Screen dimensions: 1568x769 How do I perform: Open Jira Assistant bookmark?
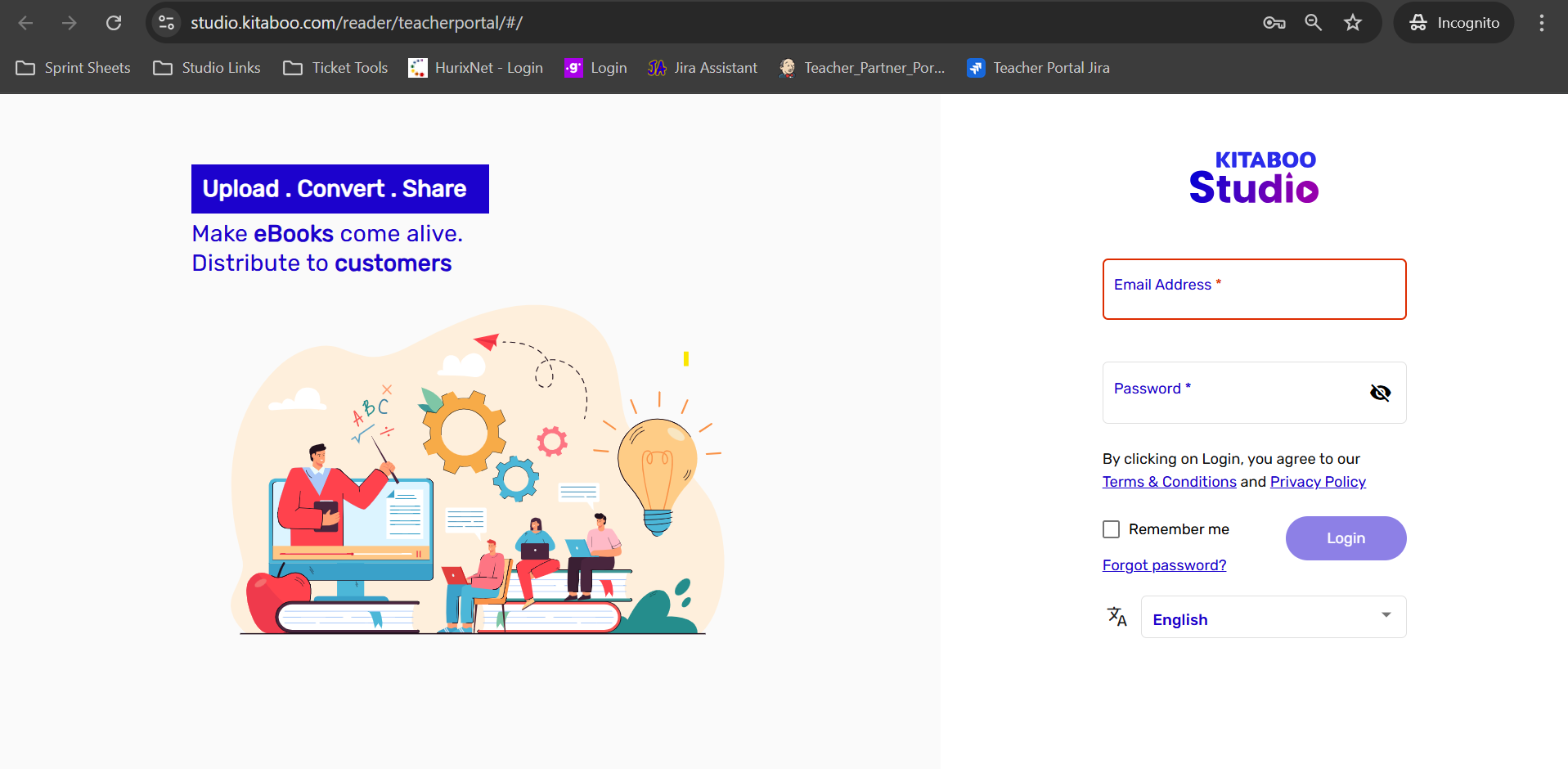(703, 68)
